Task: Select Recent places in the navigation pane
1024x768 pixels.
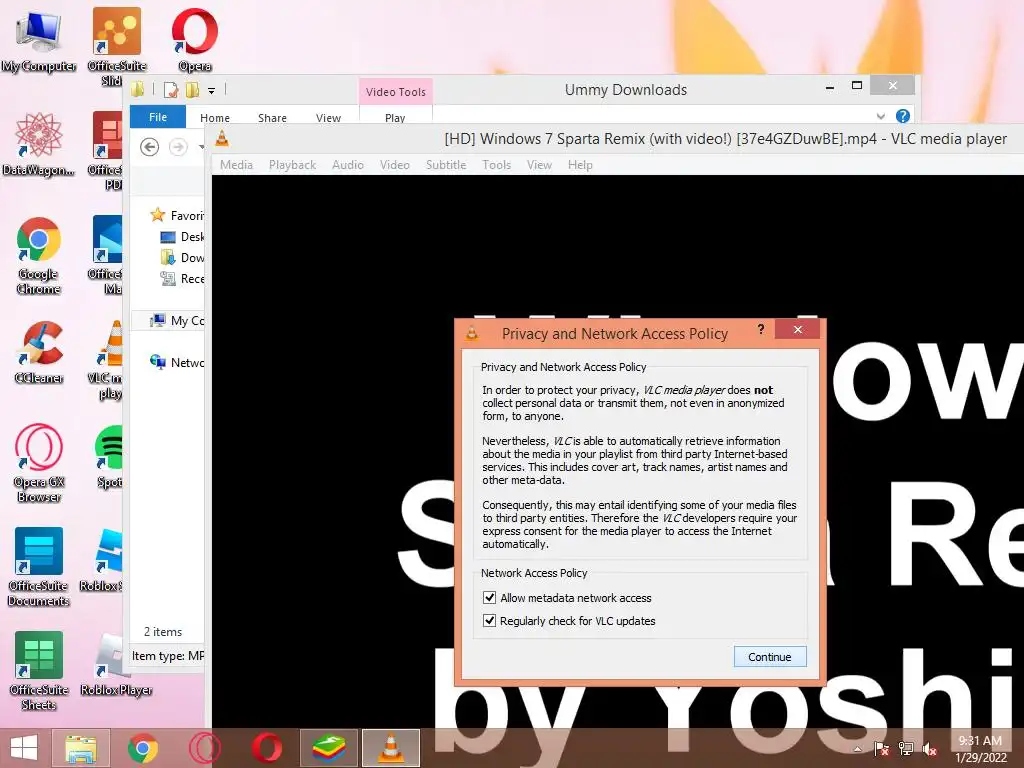Action: (182, 279)
